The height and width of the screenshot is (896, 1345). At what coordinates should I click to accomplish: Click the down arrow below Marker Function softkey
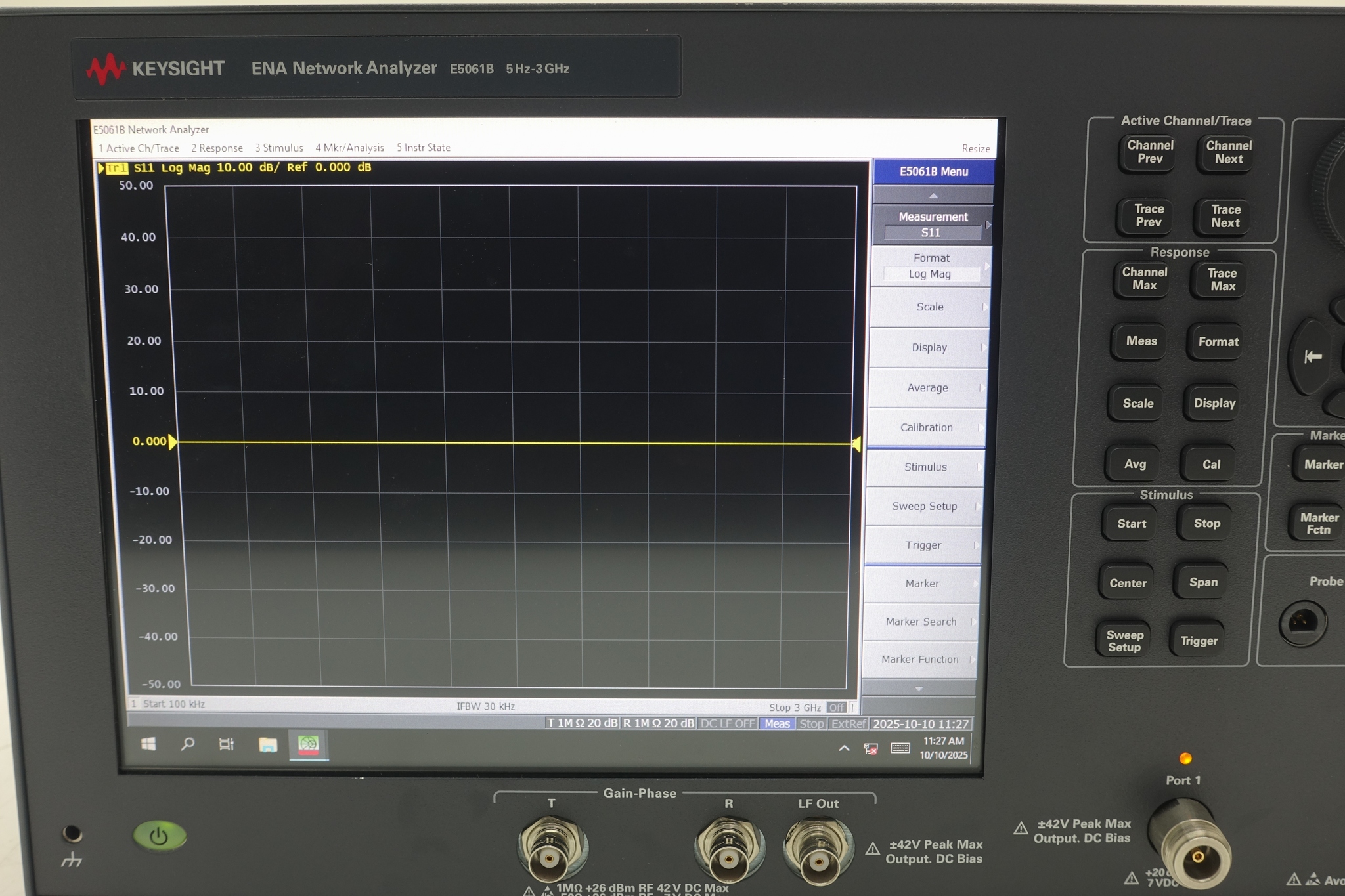pyautogui.click(x=918, y=688)
